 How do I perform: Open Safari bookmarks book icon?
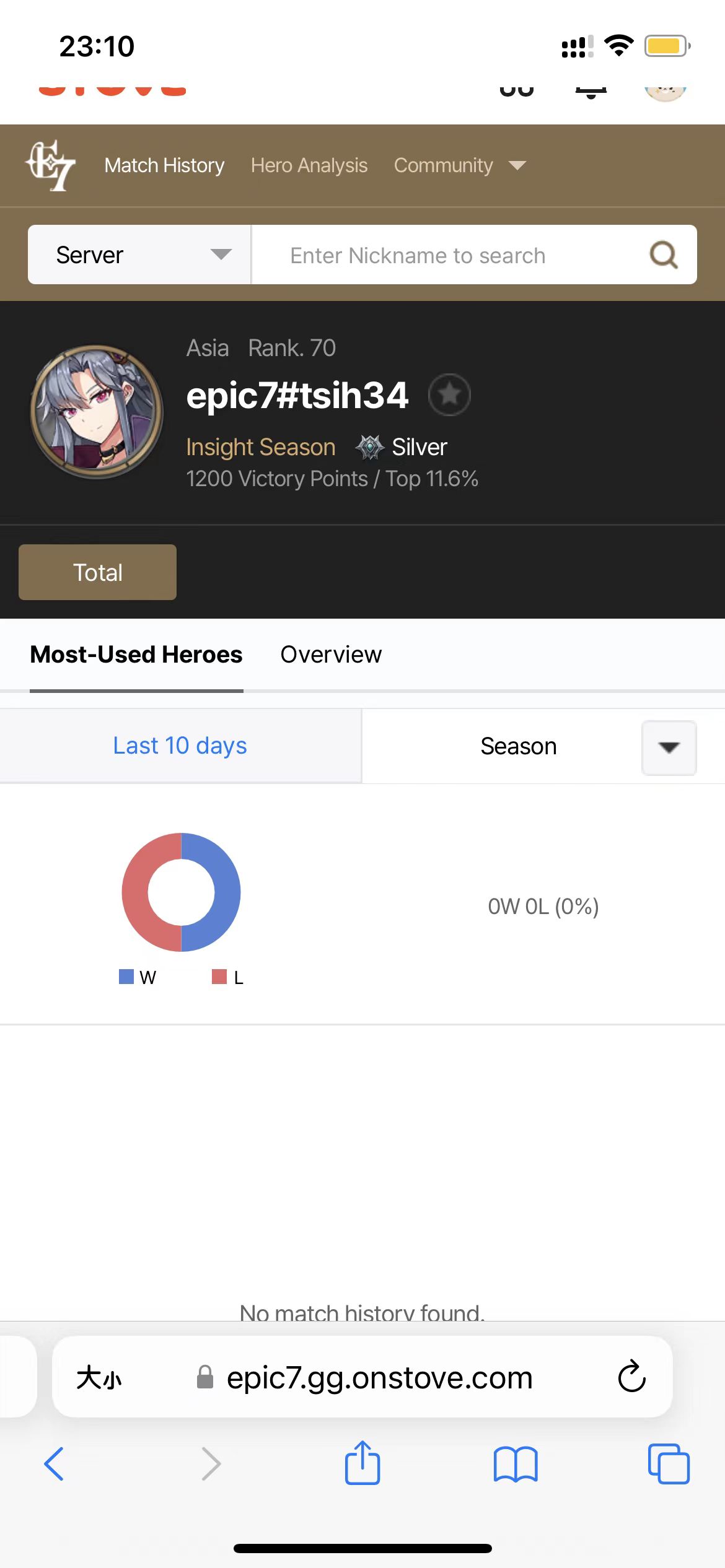[516, 1464]
